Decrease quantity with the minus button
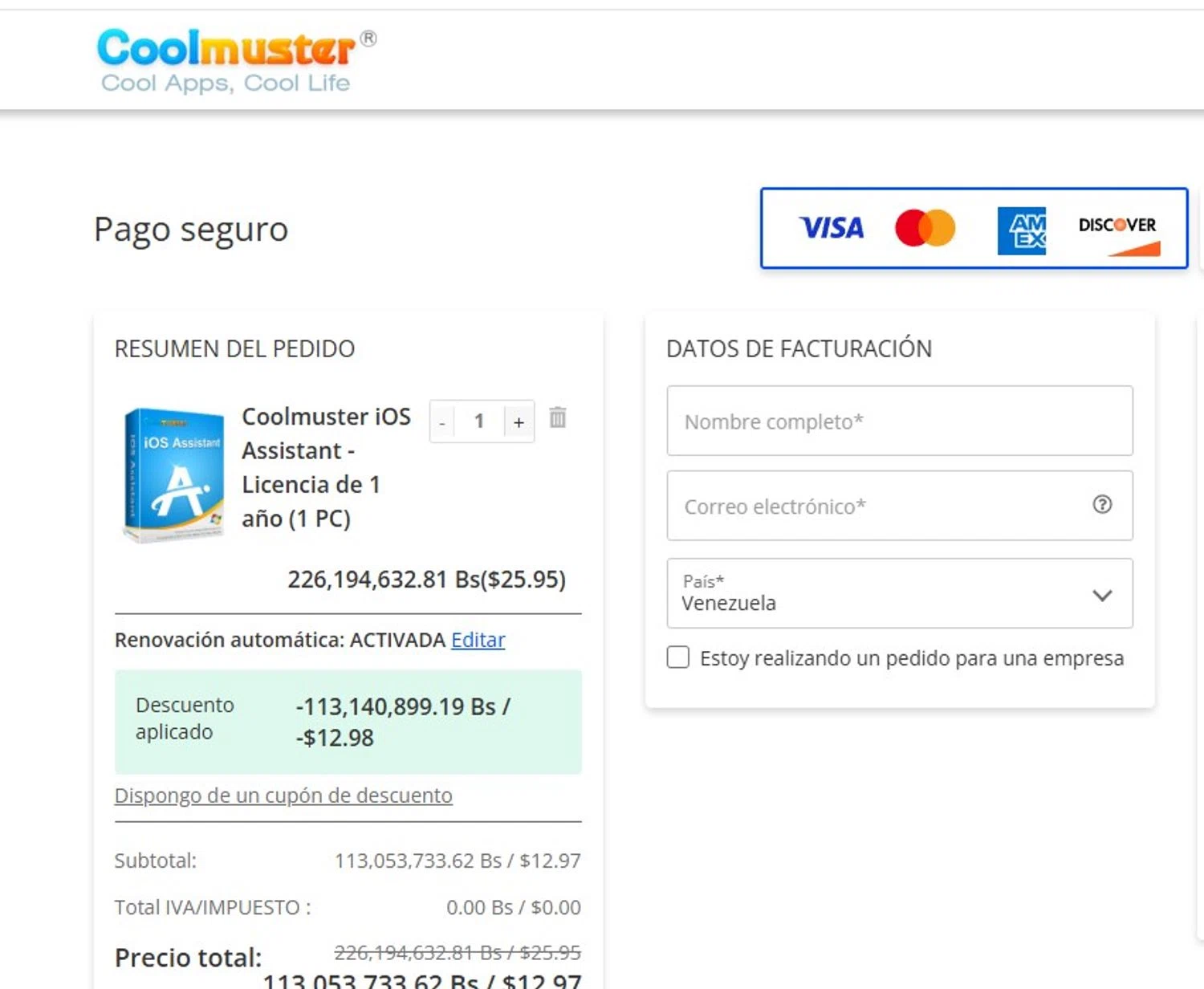The image size is (1204, 989). (x=442, y=421)
